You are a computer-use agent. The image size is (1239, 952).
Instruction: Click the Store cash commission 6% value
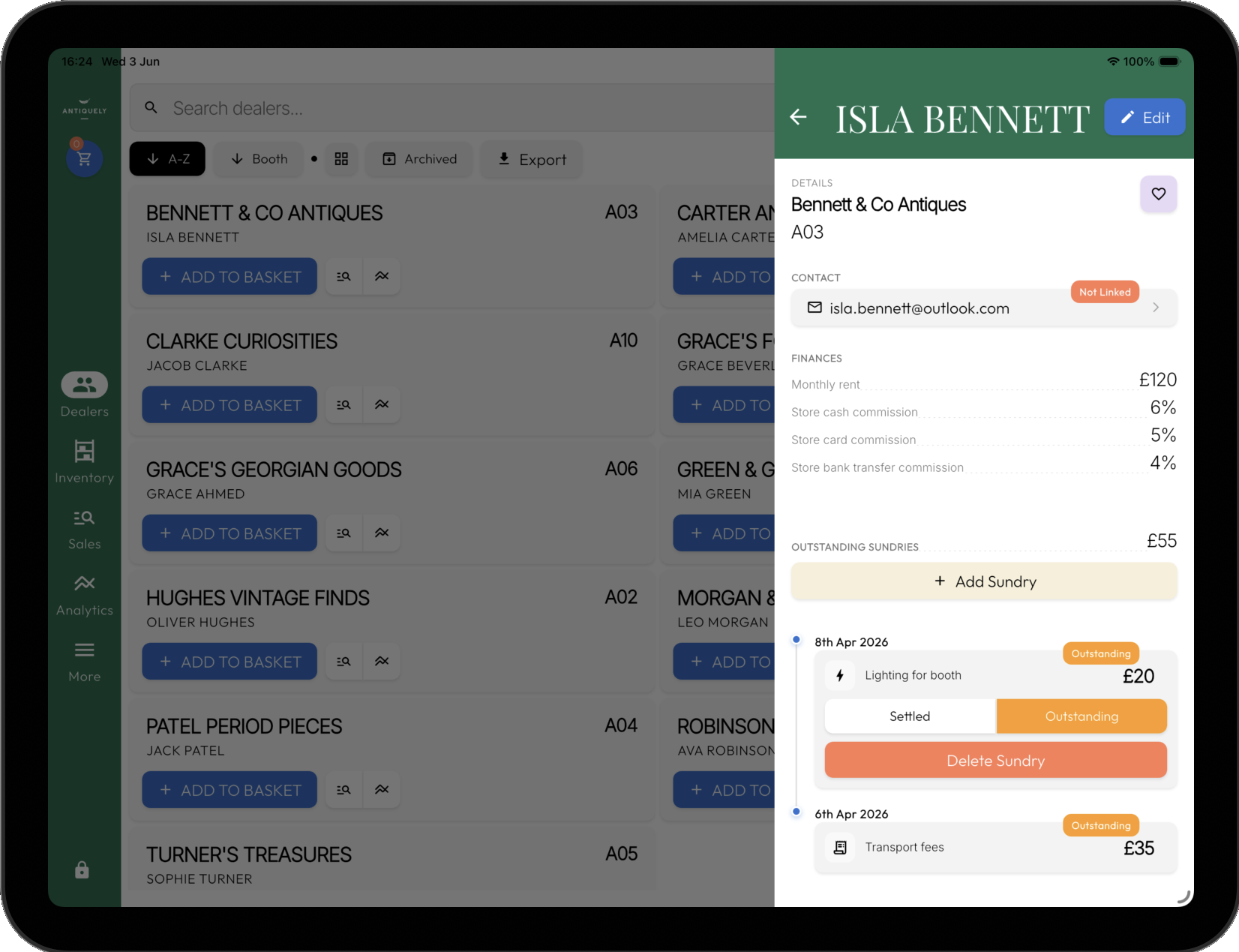[x=1163, y=407]
